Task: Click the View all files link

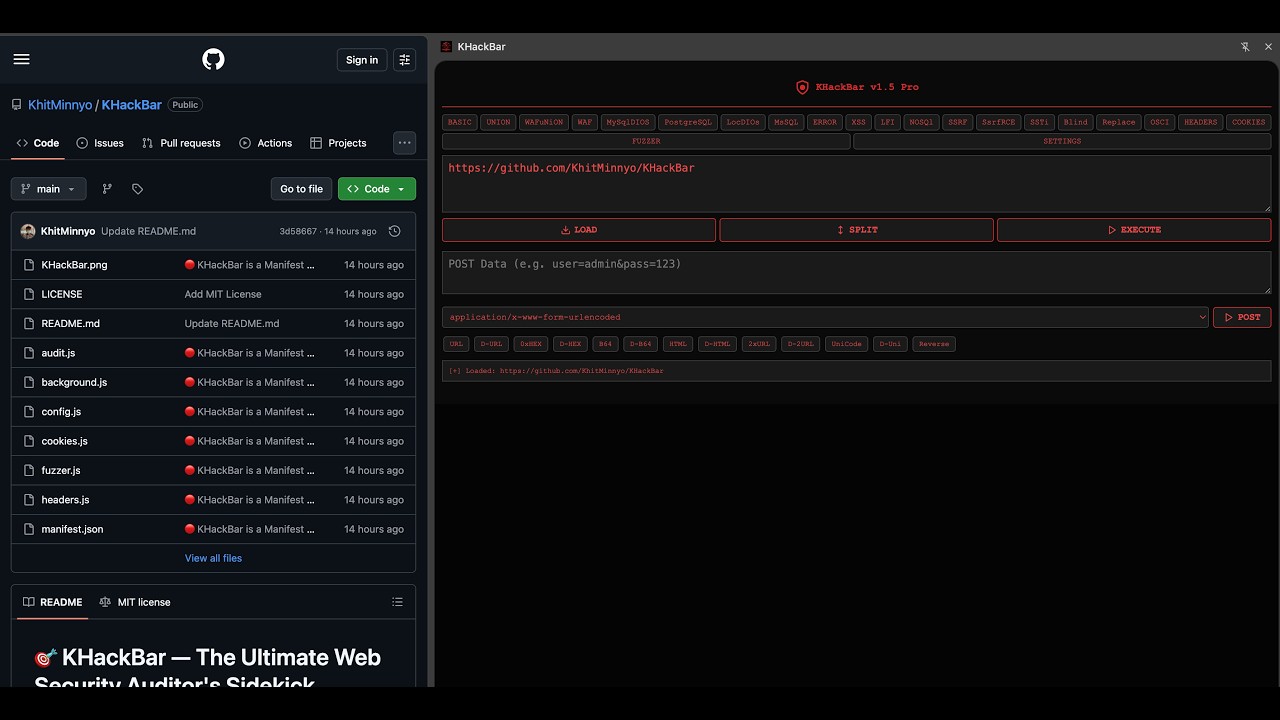Action: point(213,558)
